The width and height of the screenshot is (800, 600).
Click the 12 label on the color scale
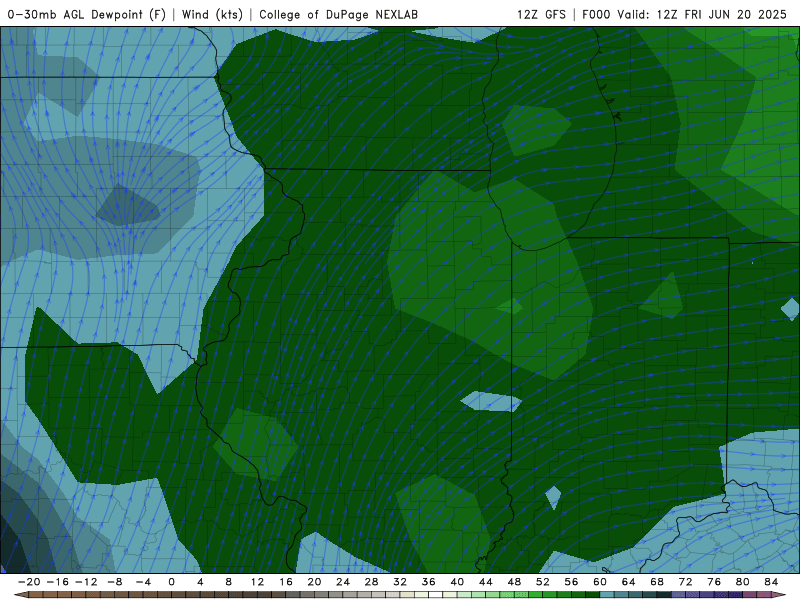[x=258, y=582]
